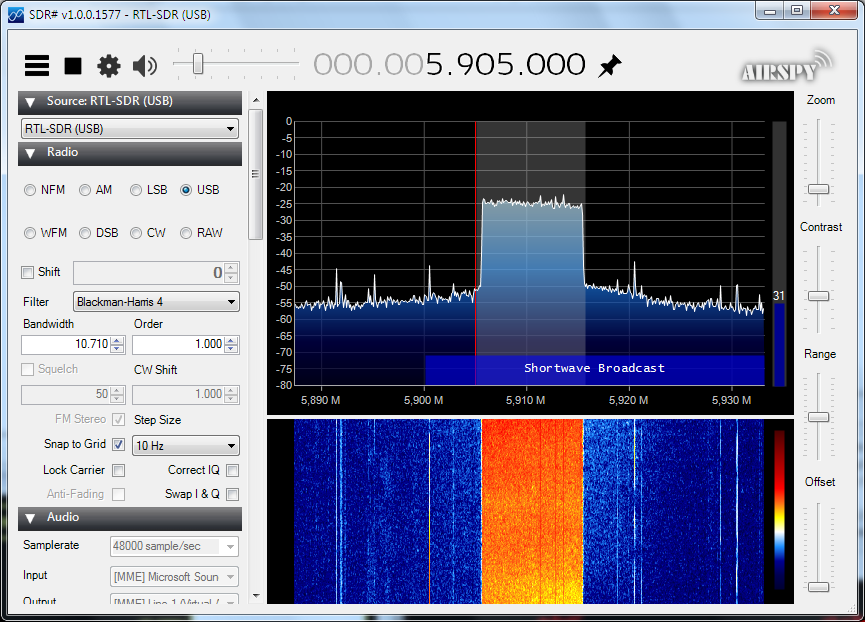
Task: Click the 5,890 M frequency axis label
Action: pyautogui.click(x=321, y=400)
